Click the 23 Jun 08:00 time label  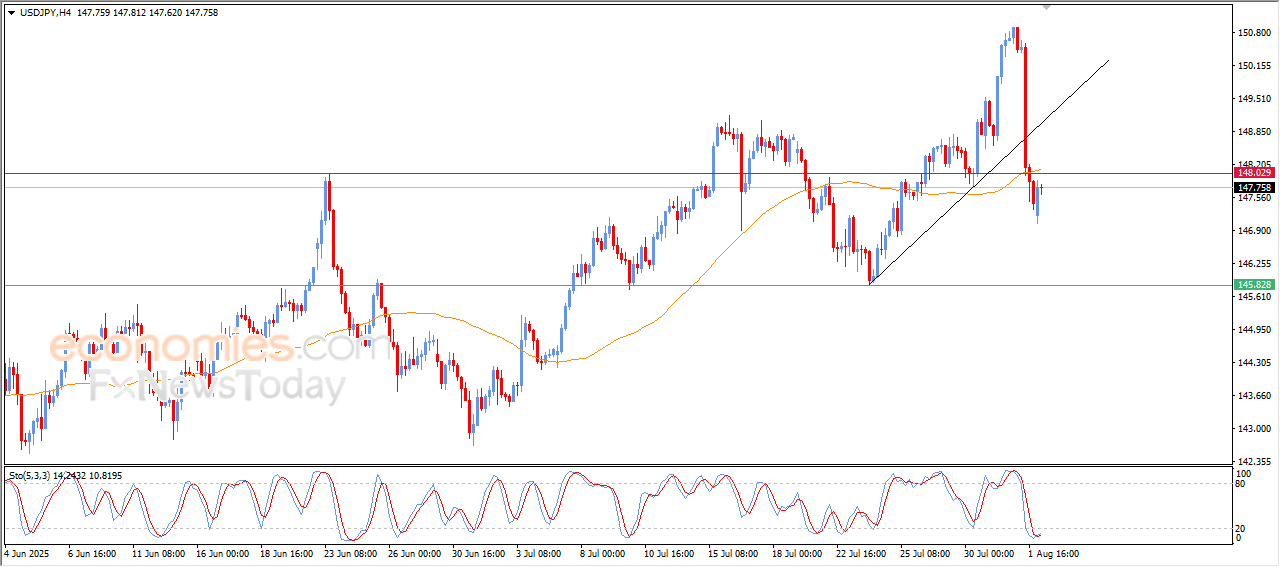[351, 553]
